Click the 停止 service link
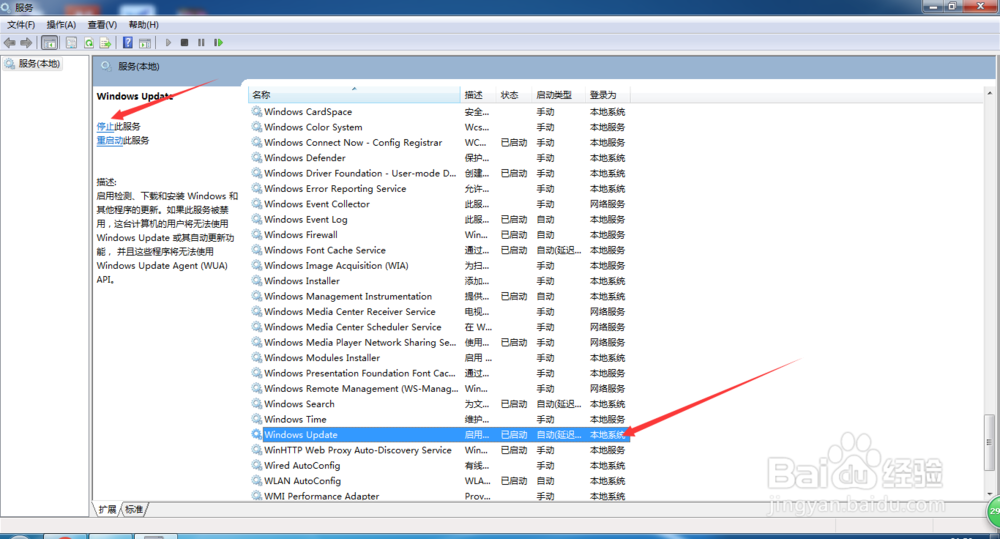1000x539 pixels. 105,126
